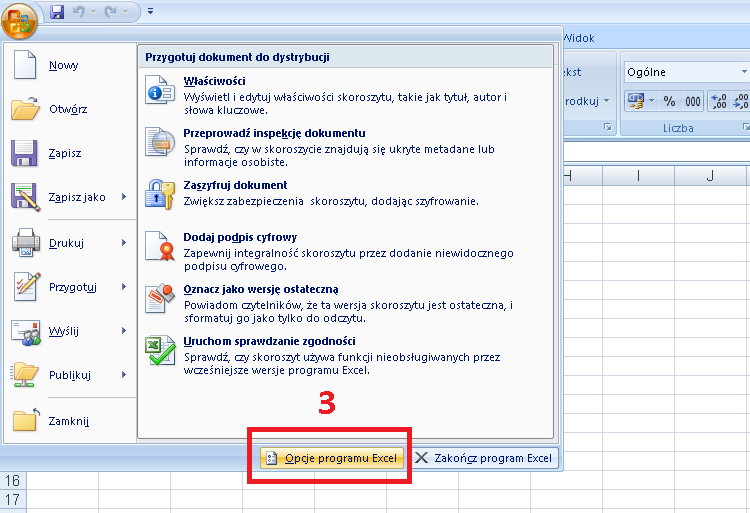Screen dimensions: 750x513
Task: Select row 17 header
Action: (13, 500)
